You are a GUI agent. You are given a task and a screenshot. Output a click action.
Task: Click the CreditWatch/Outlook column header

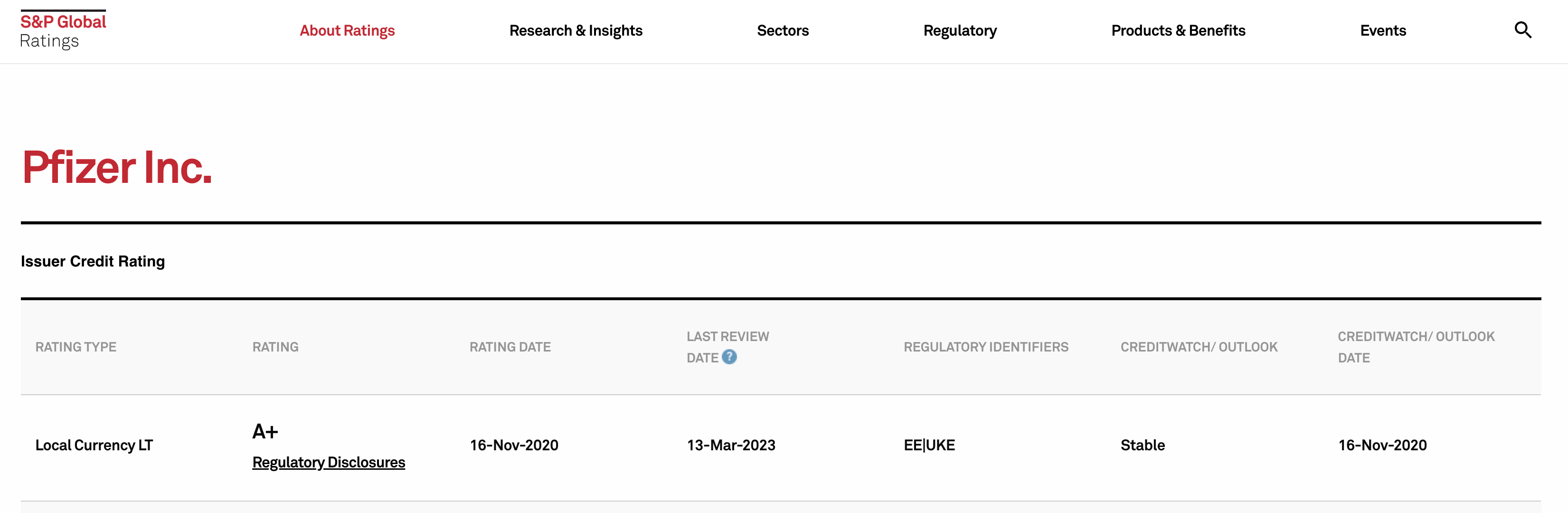(x=1199, y=347)
